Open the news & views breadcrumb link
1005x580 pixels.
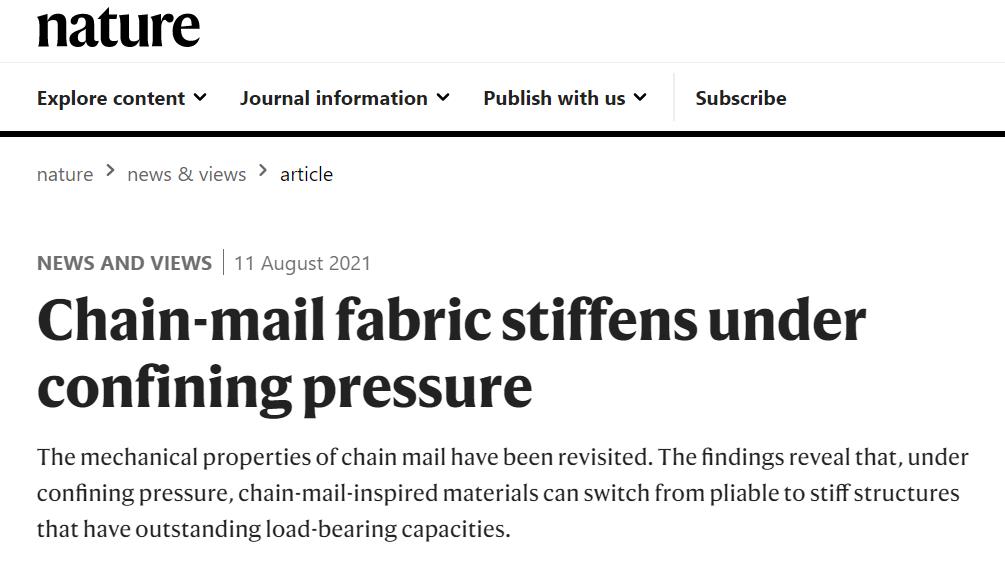(186, 174)
